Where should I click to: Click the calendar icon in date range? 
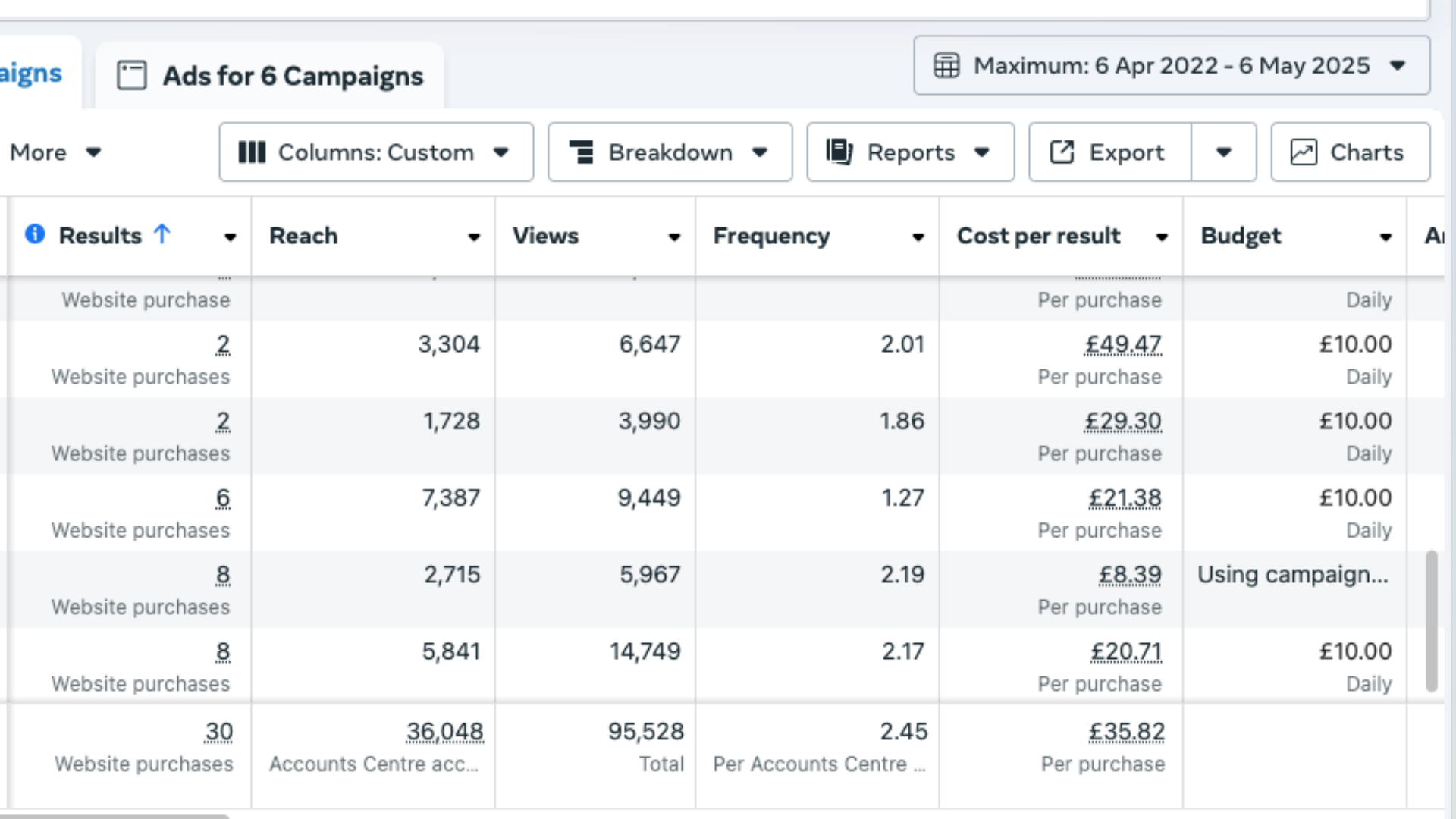(946, 65)
